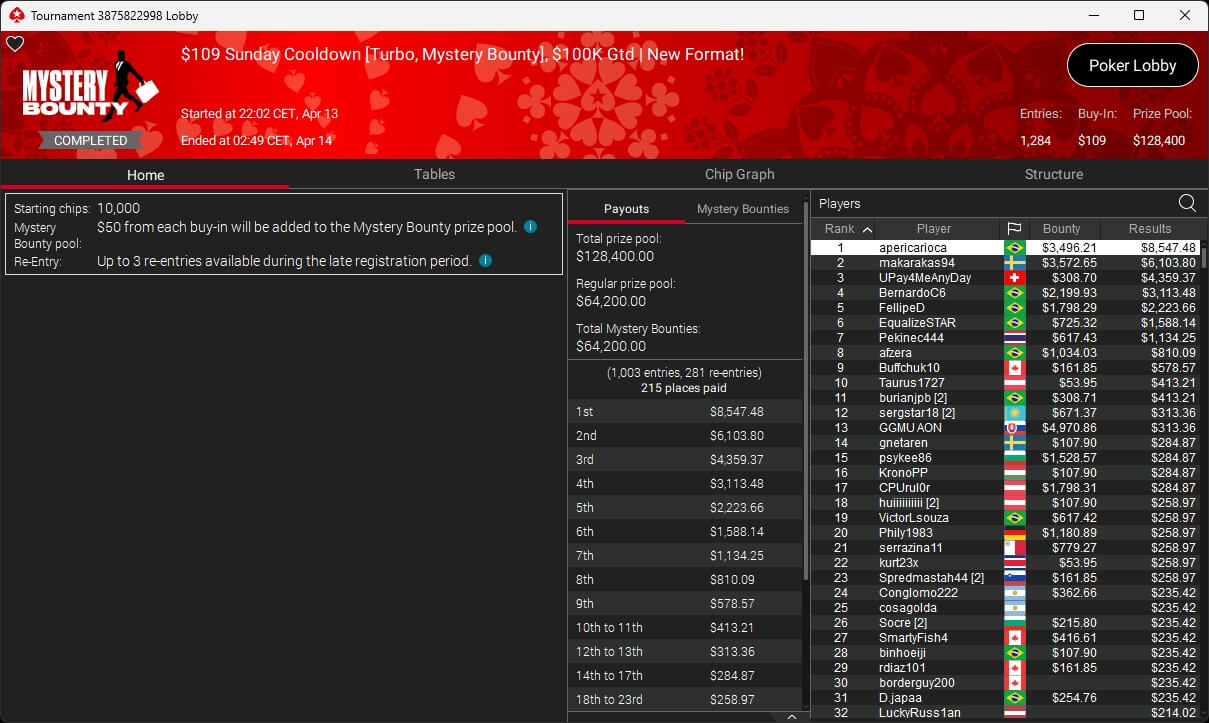Click the 18th to 23rd payout row
The width and height of the screenshot is (1209, 723).
click(684, 700)
